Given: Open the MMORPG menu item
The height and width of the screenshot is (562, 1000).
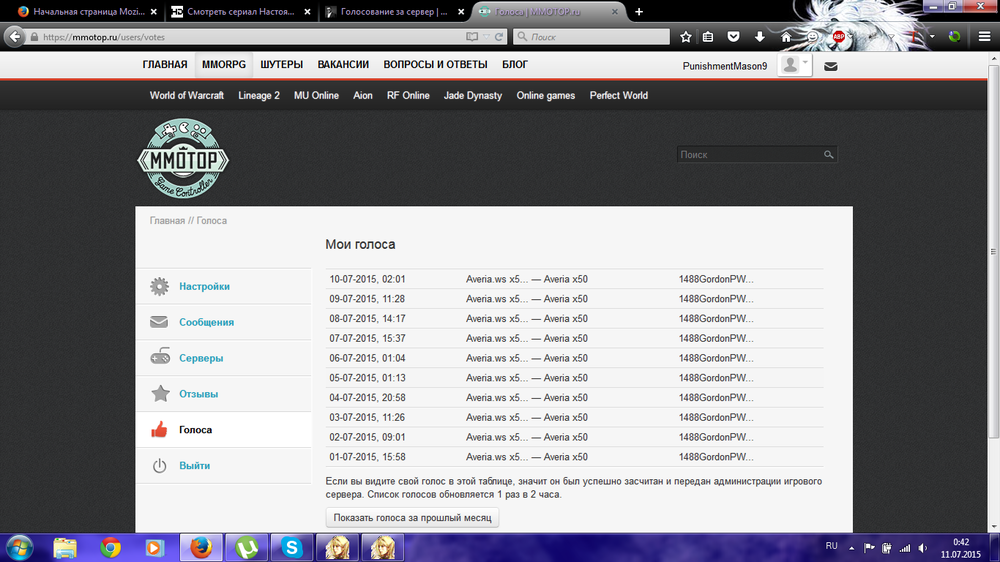Looking at the screenshot, I should coord(223,65).
